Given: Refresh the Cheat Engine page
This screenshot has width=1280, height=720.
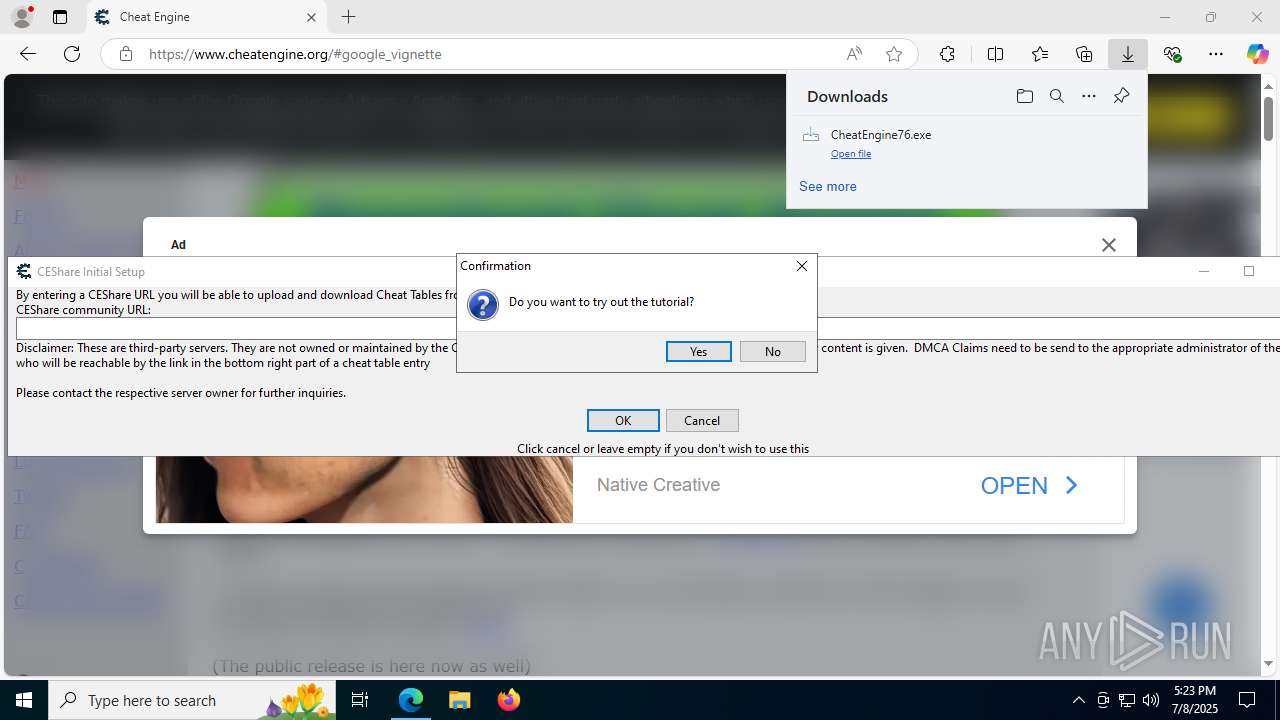Looking at the screenshot, I should click(72, 54).
